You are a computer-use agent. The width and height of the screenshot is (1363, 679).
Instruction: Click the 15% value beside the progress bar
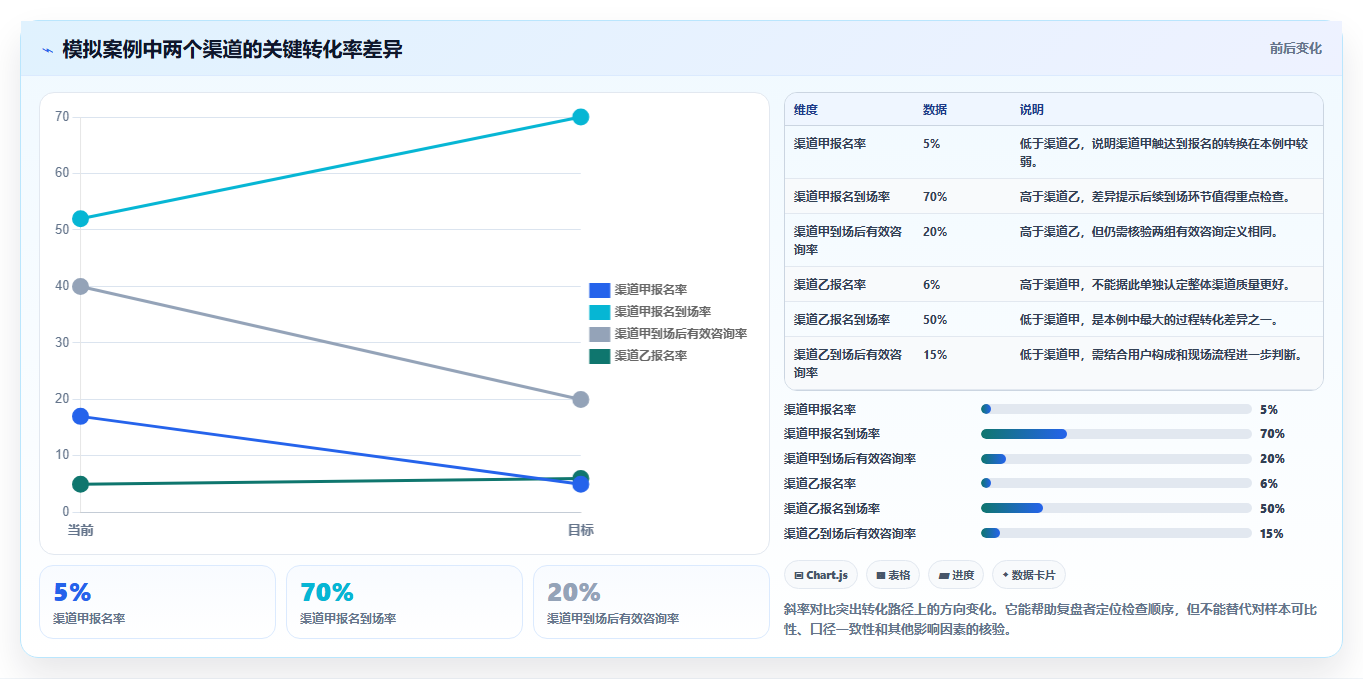click(1272, 534)
